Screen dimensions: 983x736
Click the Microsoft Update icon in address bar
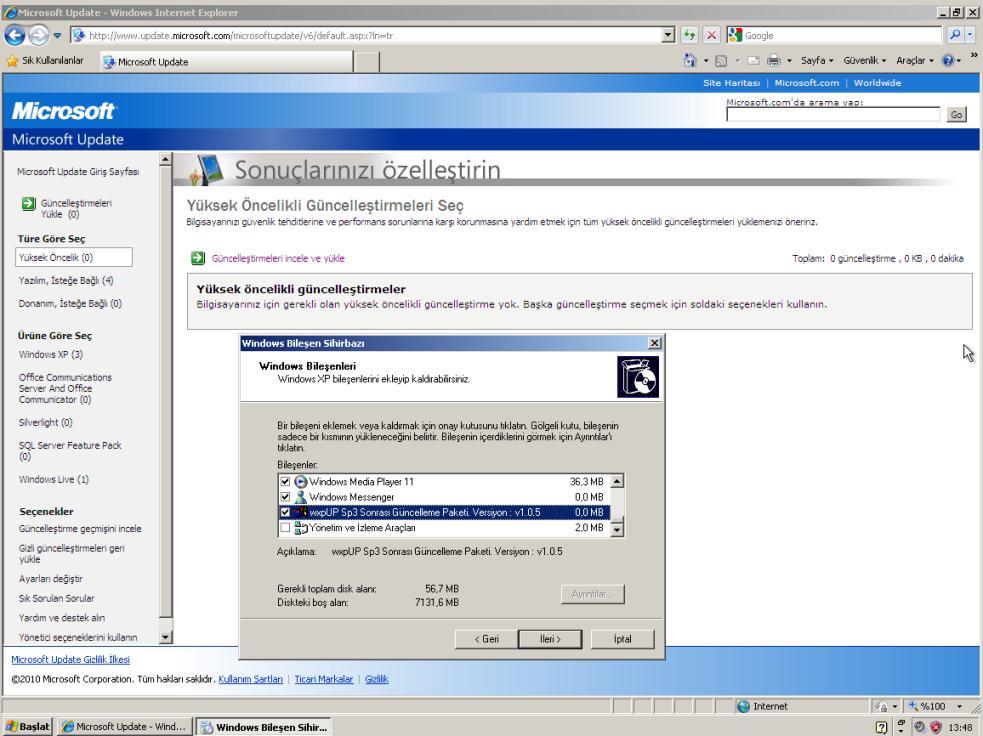pos(79,36)
